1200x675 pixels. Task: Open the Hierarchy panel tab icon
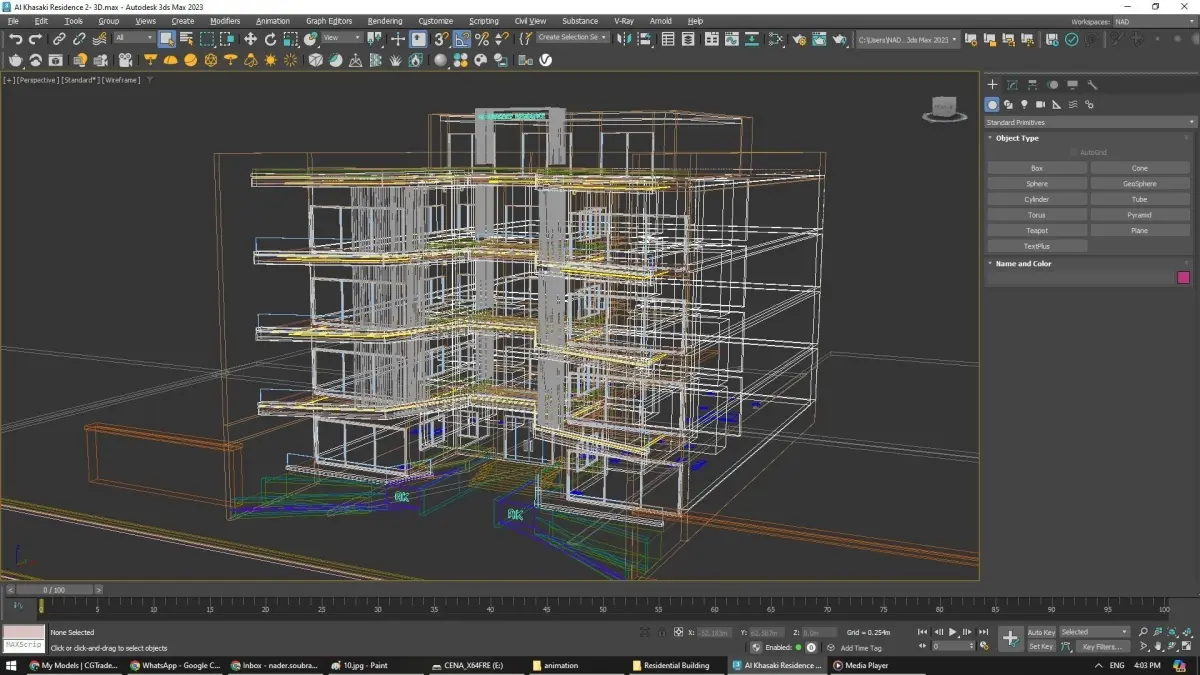1032,85
